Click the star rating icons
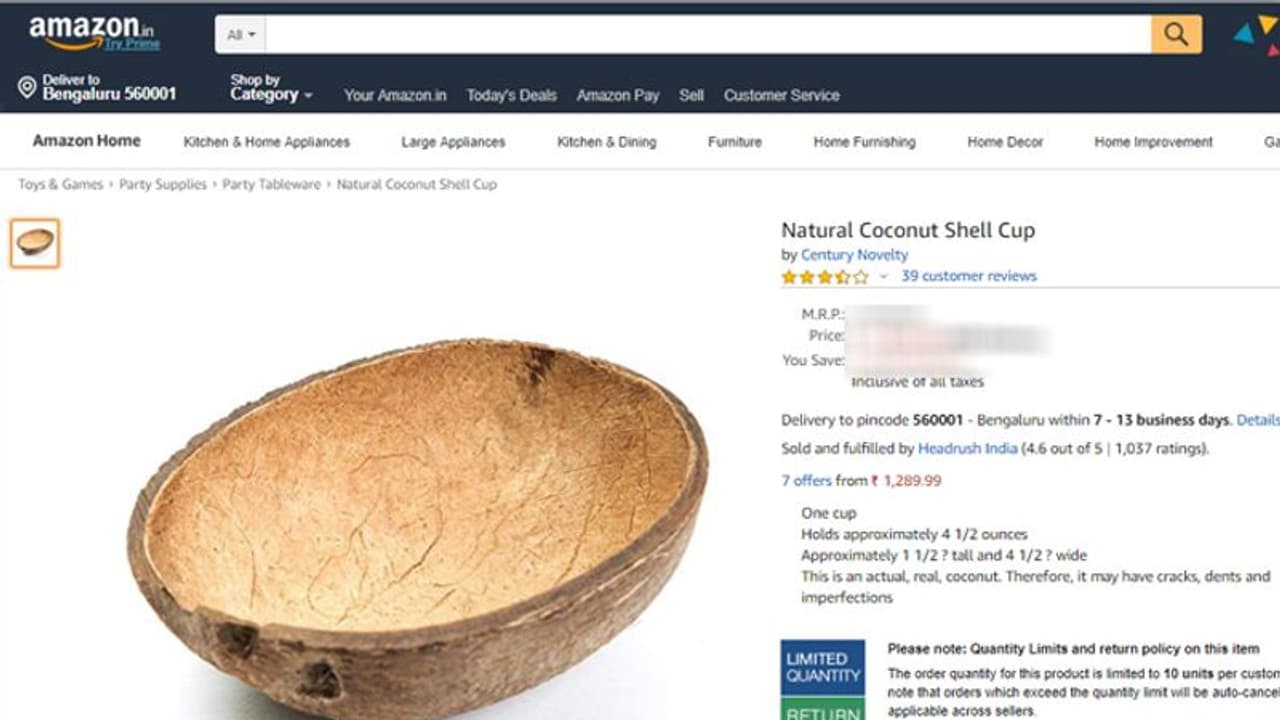The width and height of the screenshot is (1280, 720). point(825,277)
